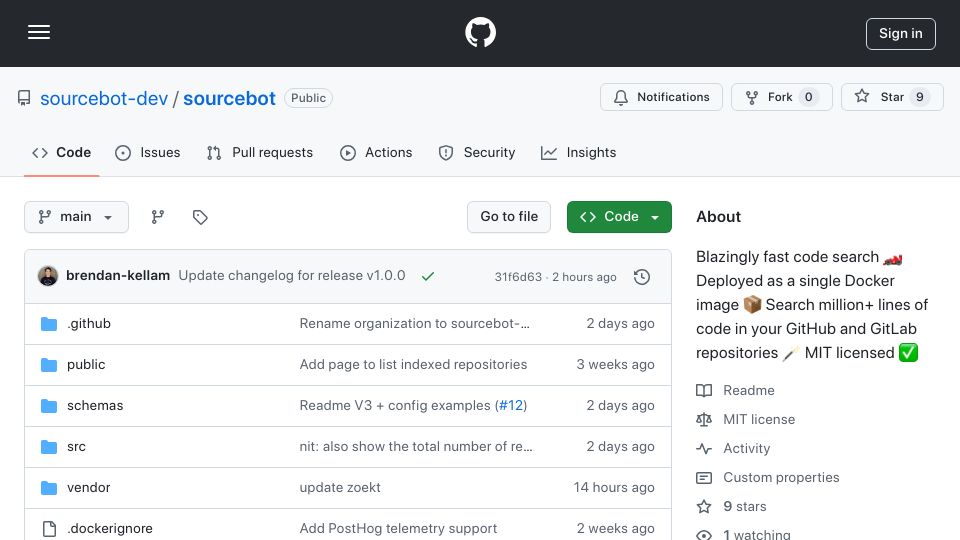This screenshot has height=540, width=960.
Task: Open 'Add PostHog telemetry support' commit message
Action: [x=398, y=528]
